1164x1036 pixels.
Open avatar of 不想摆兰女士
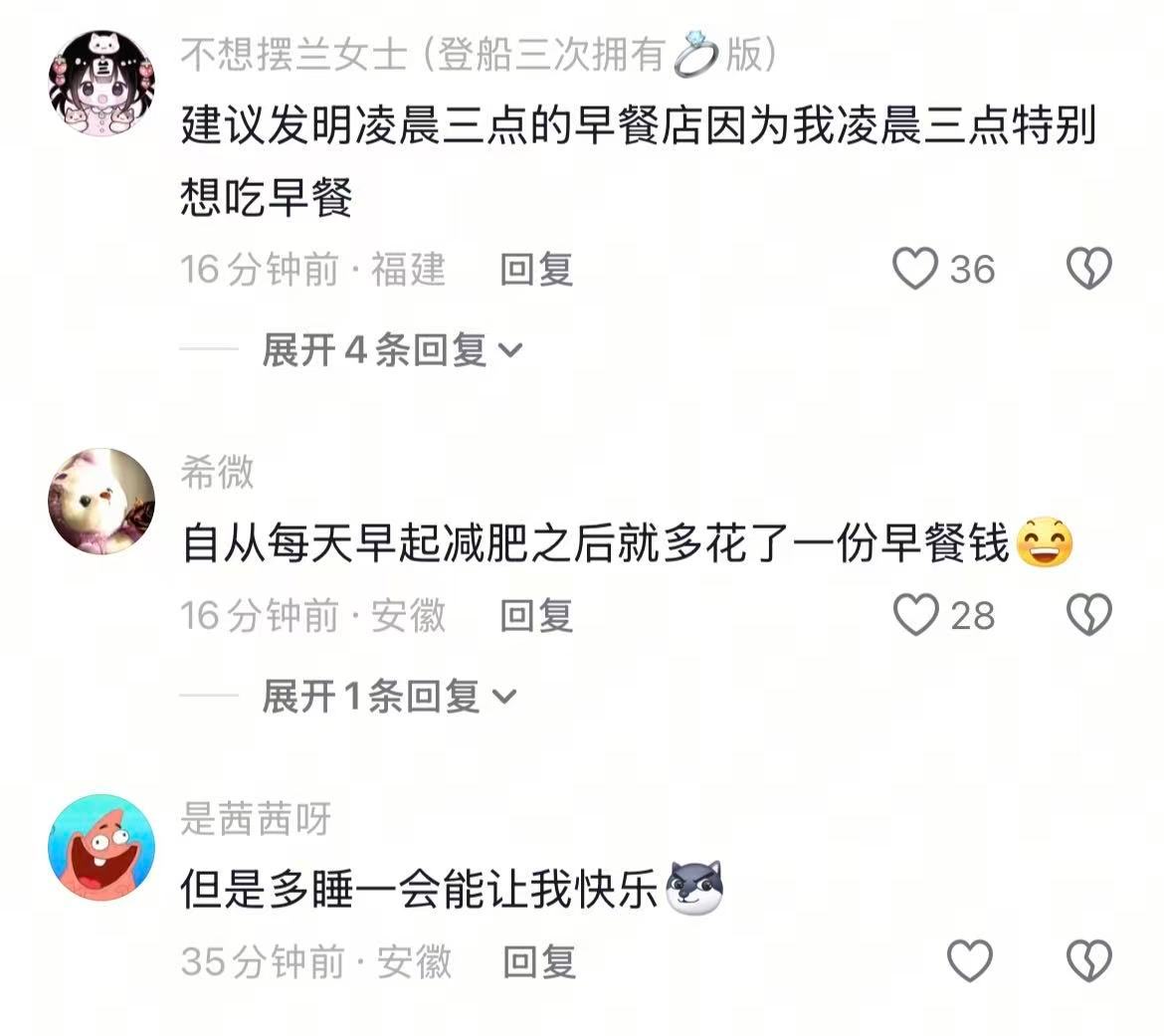[101, 84]
